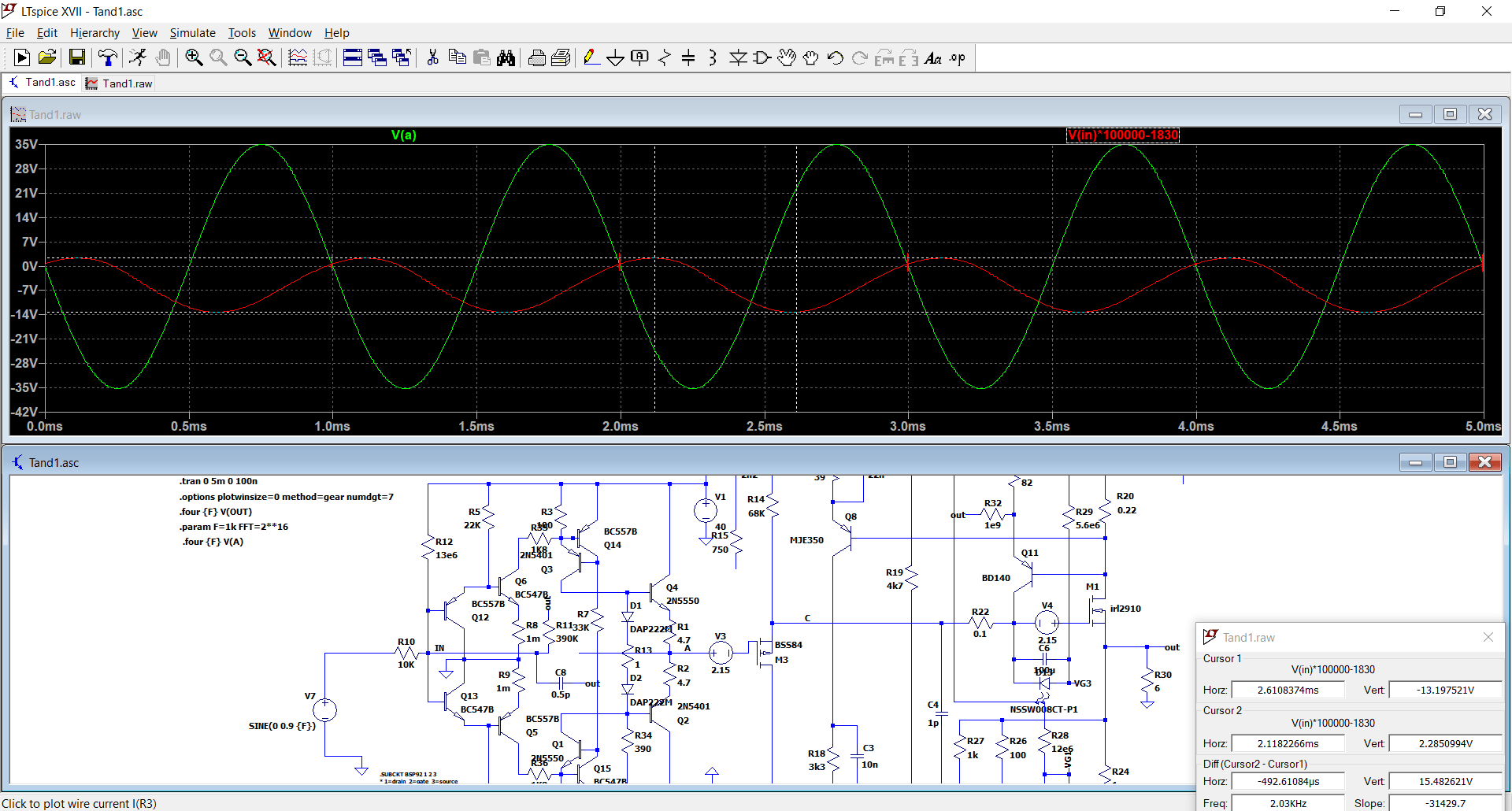Click the Copy icon in the toolbar
This screenshot has height=811, width=1512.
[457, 57]
